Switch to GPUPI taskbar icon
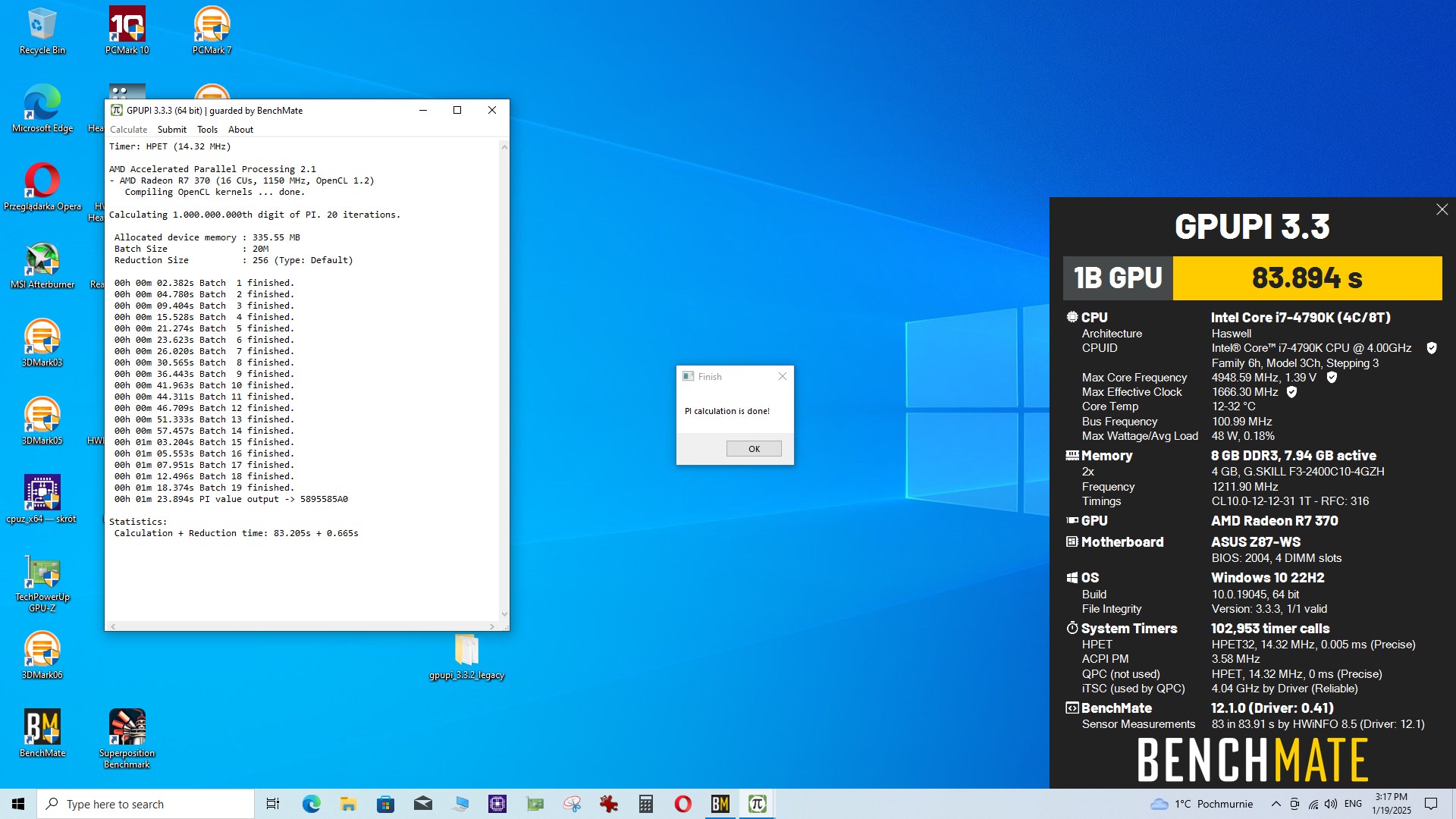1456x819 pixels. point(758,804)
